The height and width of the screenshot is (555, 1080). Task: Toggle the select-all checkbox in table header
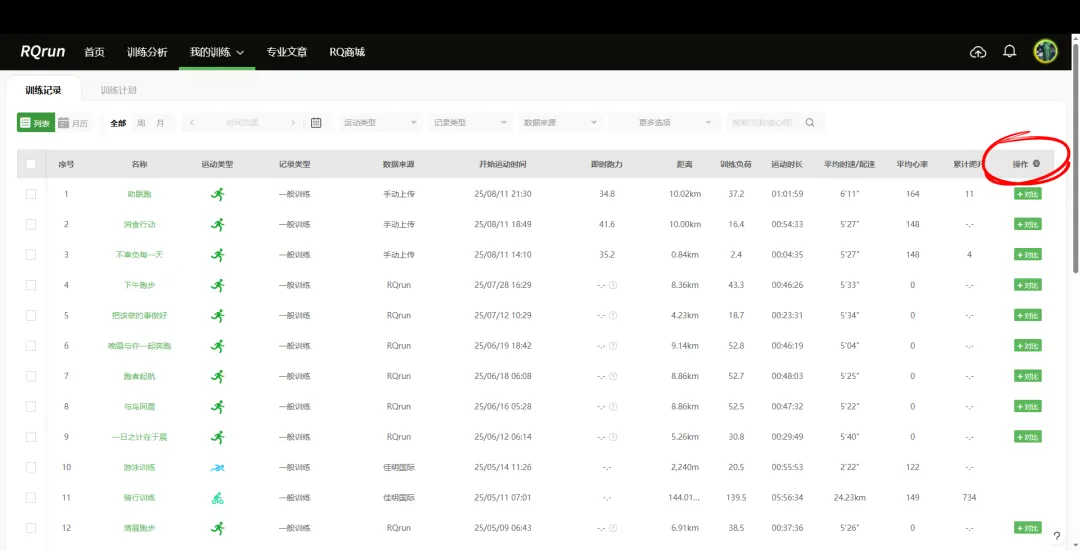pos(31,164)
